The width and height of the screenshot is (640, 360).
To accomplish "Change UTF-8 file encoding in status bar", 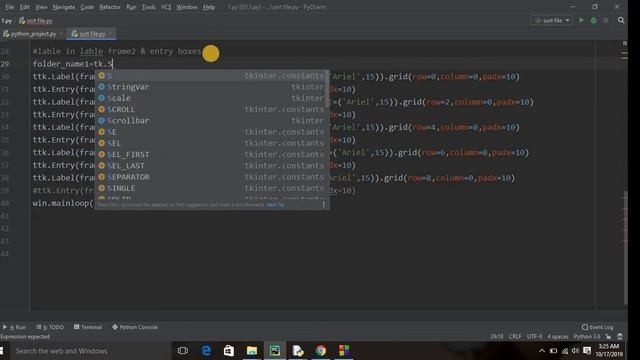I will tap(534, 336).
